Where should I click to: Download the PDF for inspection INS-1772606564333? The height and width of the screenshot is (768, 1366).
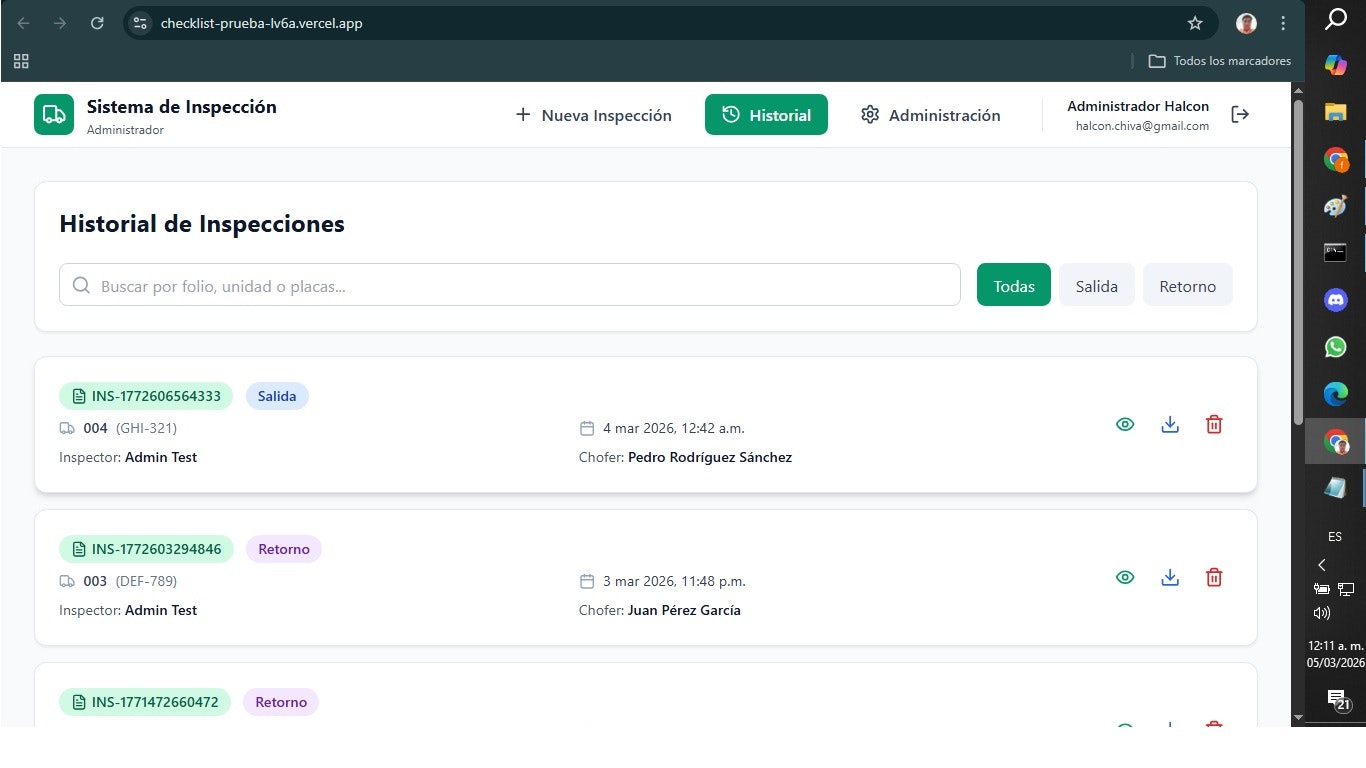click(1170, 424)
